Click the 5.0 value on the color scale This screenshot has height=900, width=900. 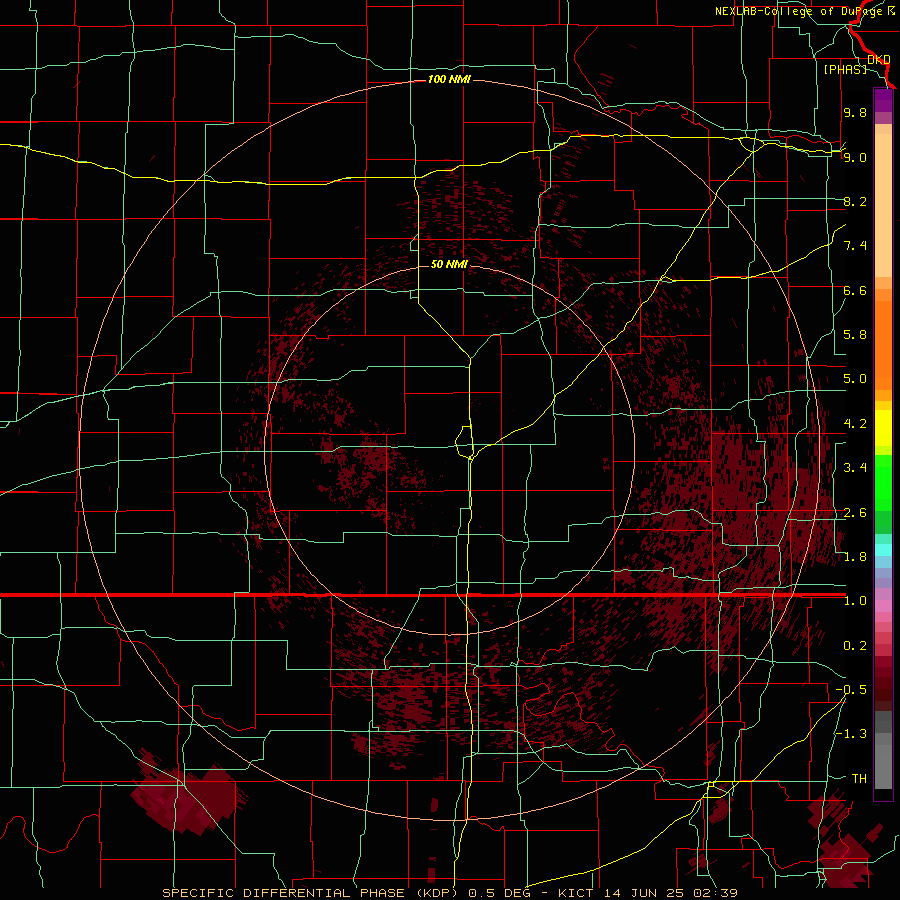855,379
